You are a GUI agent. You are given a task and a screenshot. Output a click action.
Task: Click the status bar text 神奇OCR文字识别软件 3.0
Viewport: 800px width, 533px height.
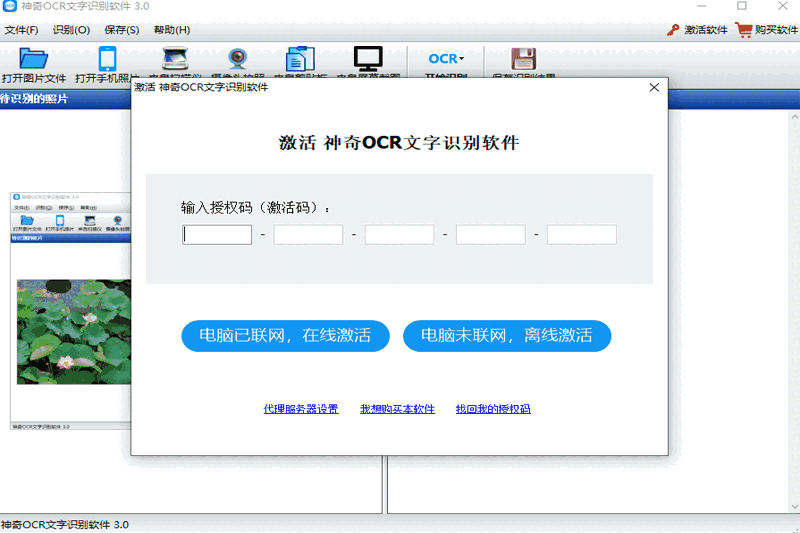(65, 524)
